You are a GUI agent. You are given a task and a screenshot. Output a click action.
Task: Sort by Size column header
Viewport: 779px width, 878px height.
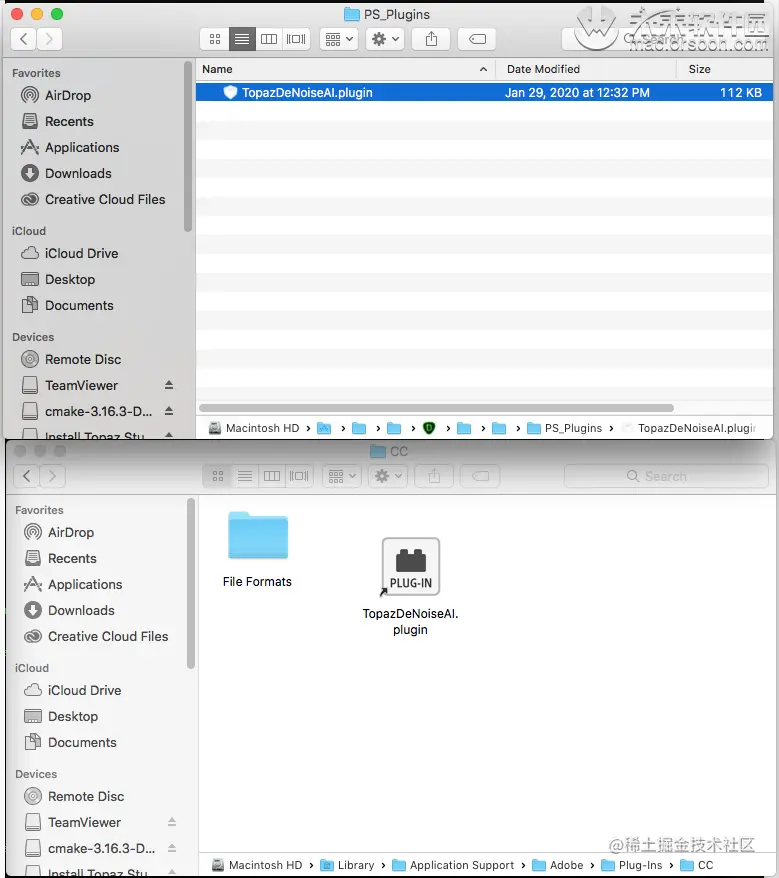click(725, 69)
